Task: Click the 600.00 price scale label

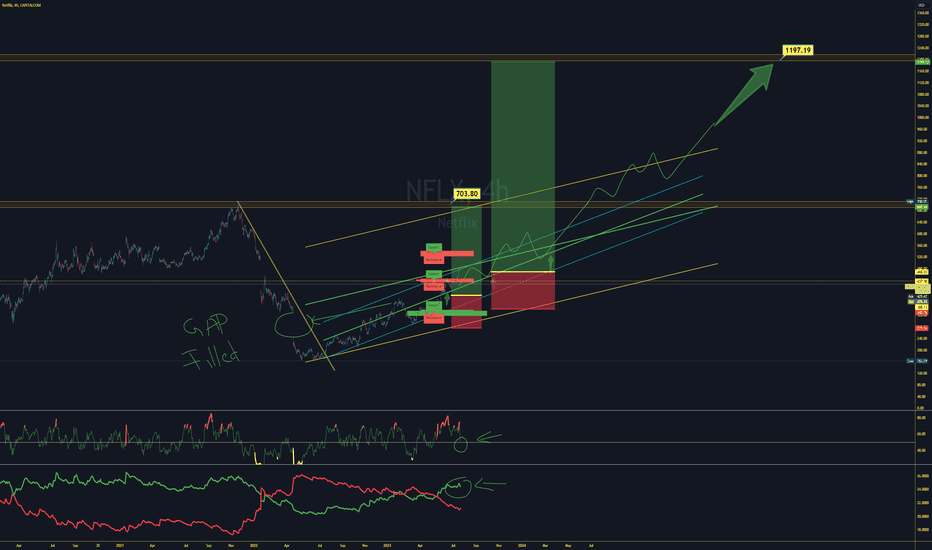Action: pos(922,234)
